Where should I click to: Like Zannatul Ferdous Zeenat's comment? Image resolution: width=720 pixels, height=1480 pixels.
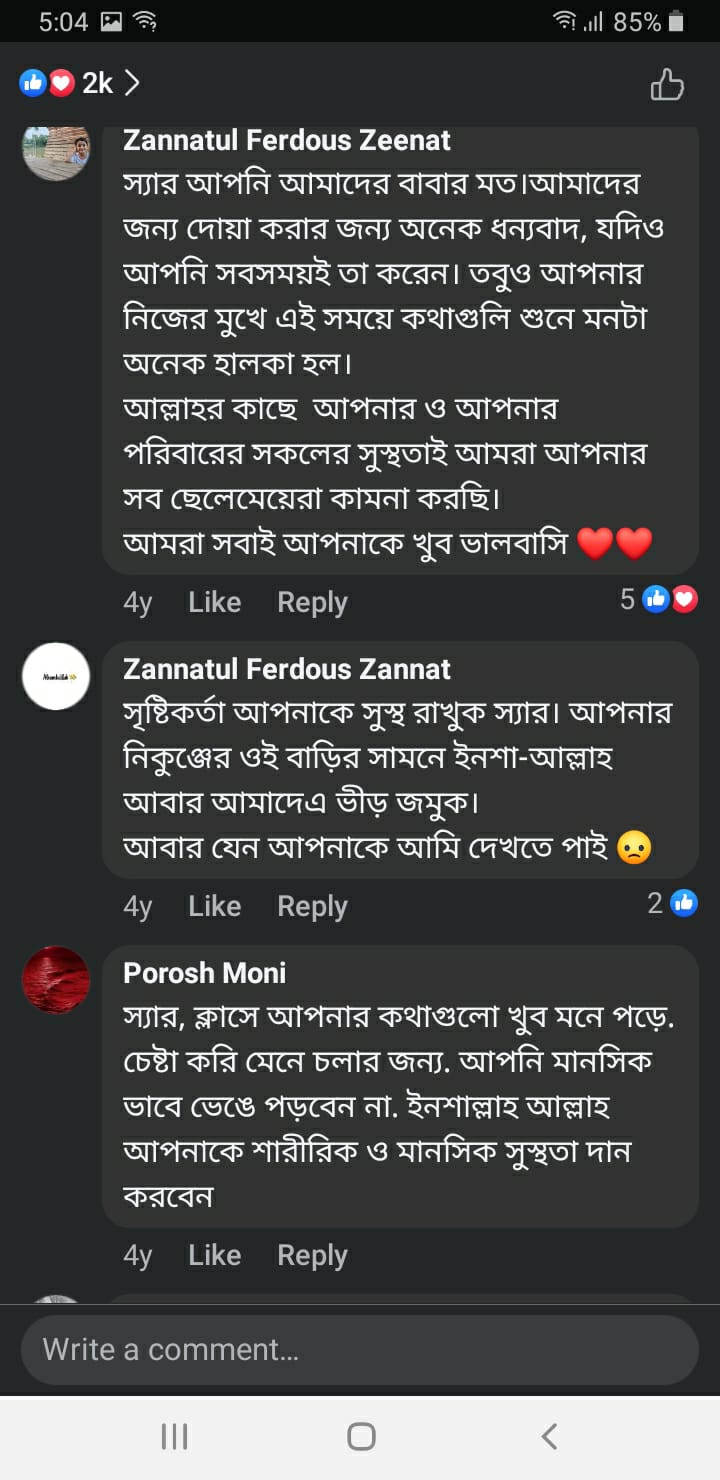(x=214, y=602)
